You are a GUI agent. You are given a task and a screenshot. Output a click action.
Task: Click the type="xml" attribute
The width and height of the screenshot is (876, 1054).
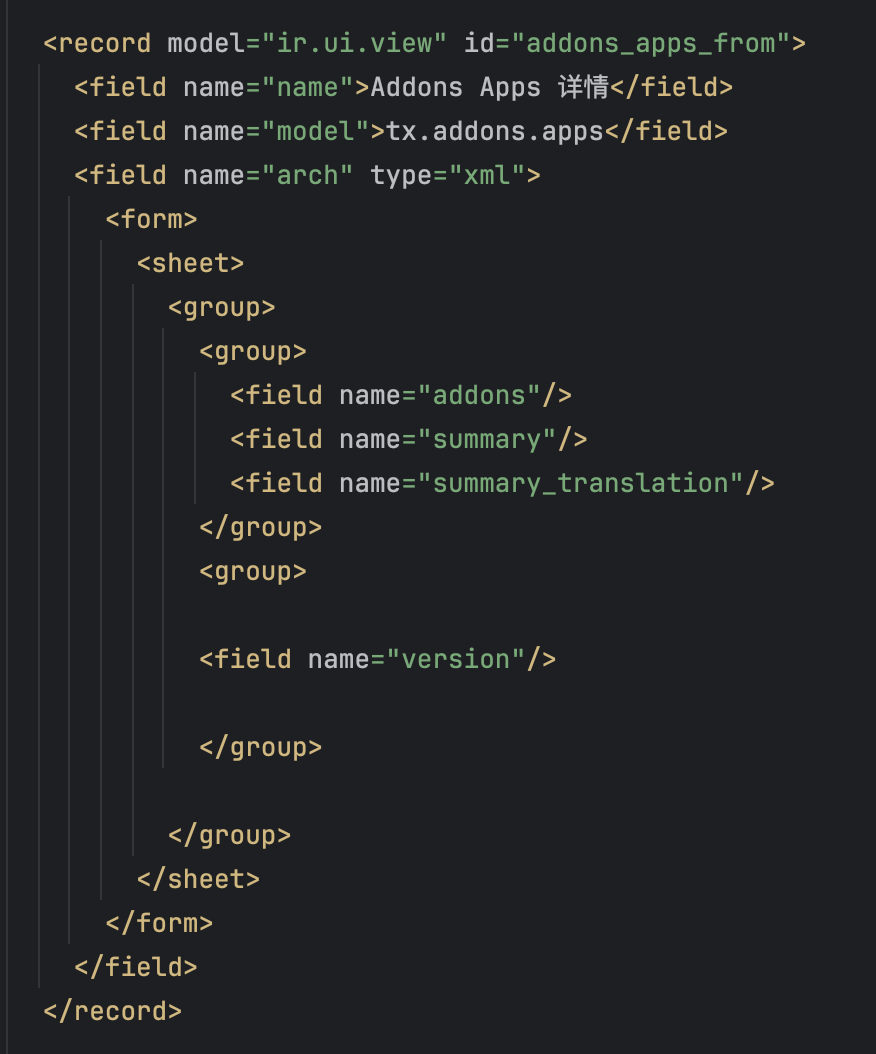(x=447, y=175)
